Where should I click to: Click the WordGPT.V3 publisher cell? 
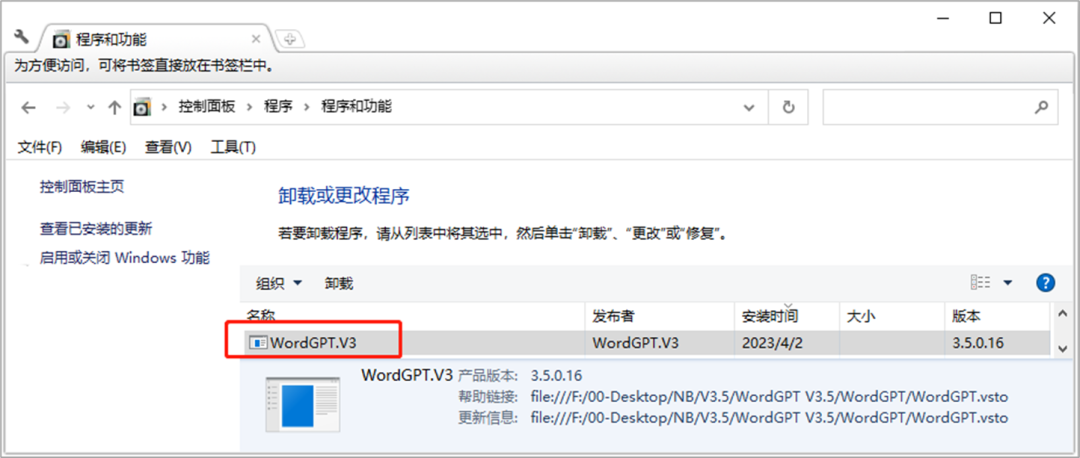(x=635, y=343)
